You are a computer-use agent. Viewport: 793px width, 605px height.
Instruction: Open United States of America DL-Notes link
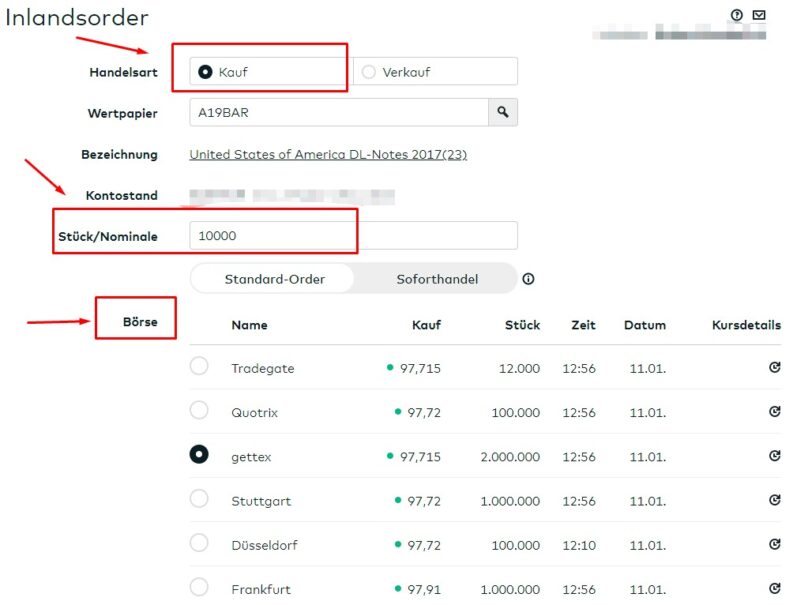pyautogui.click(x=328, y=155)
